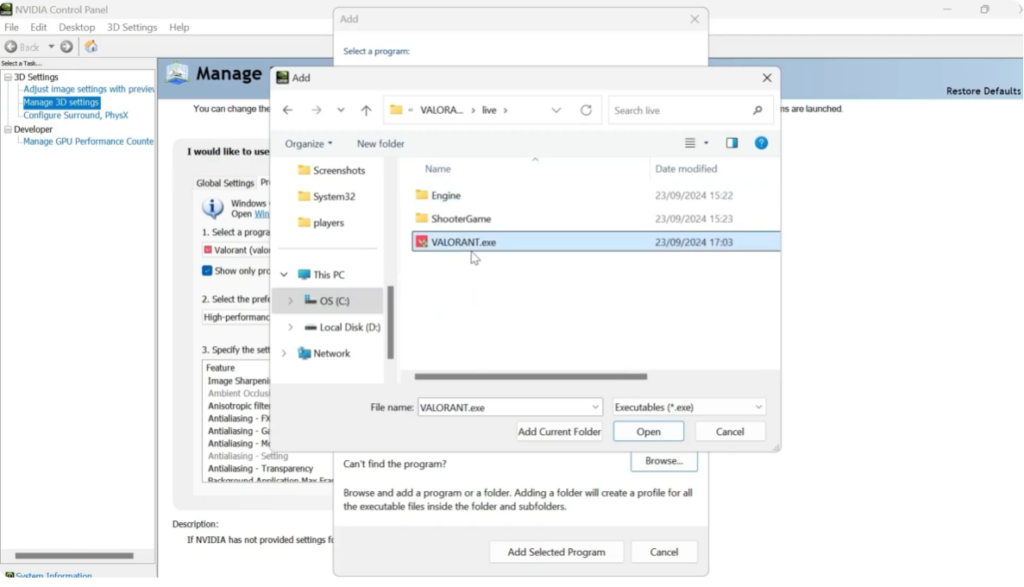
Task: Open System Information via the bottom-left icon
Action: pyautogui.click(x=10, y=576)
